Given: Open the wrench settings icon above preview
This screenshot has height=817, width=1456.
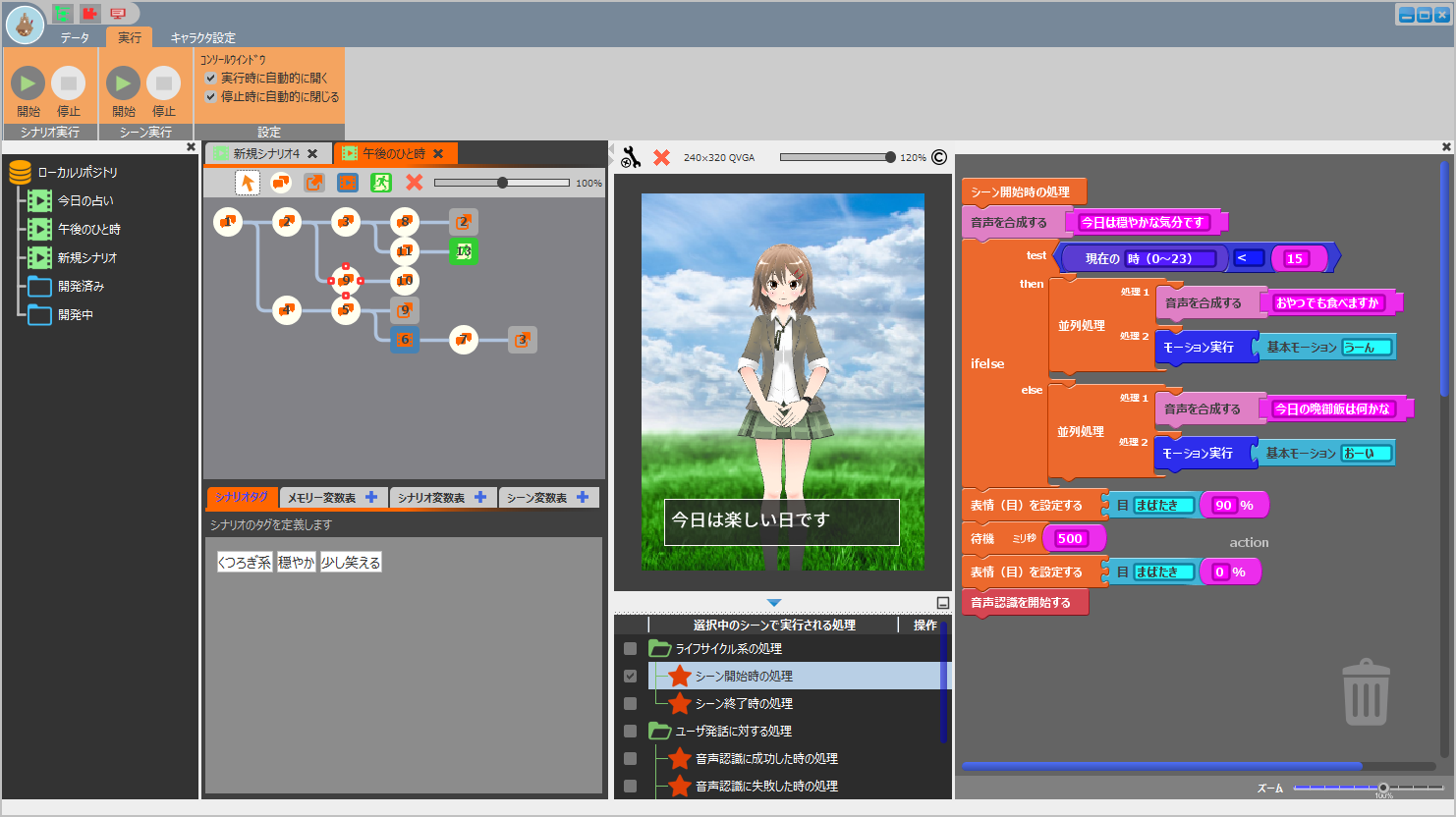Looking at the screenshot, I should click(x=631, y=157).
